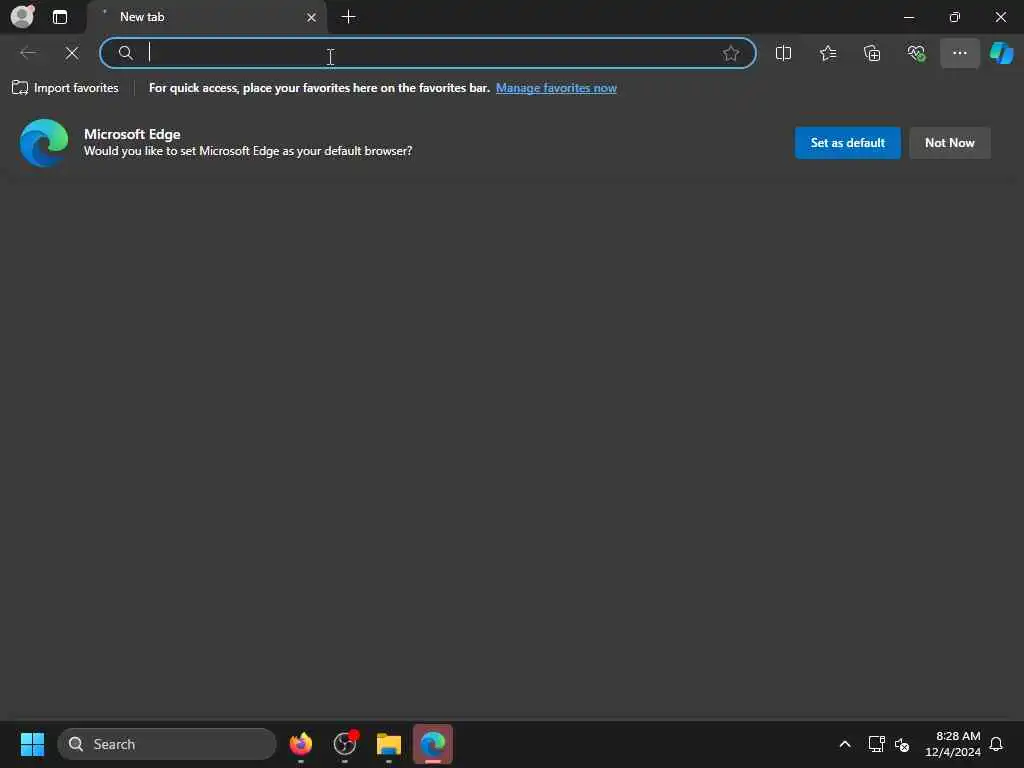
Task: Select the New tab tab
Action: (x=207, y=17)
